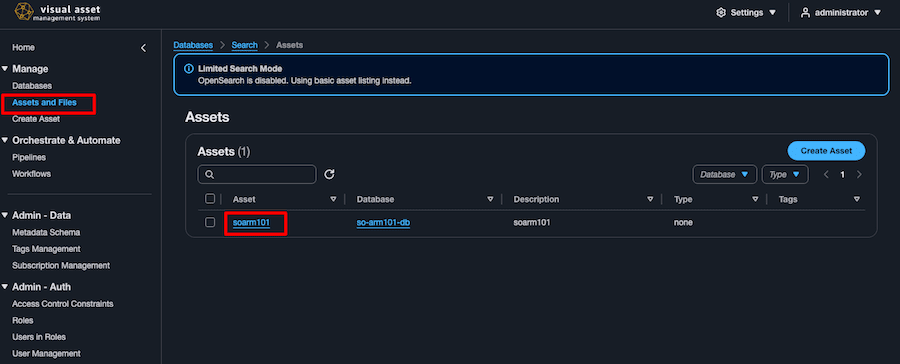Click the Assets breadcrumb text
The image size is (900, 364).
pos(289,45)
